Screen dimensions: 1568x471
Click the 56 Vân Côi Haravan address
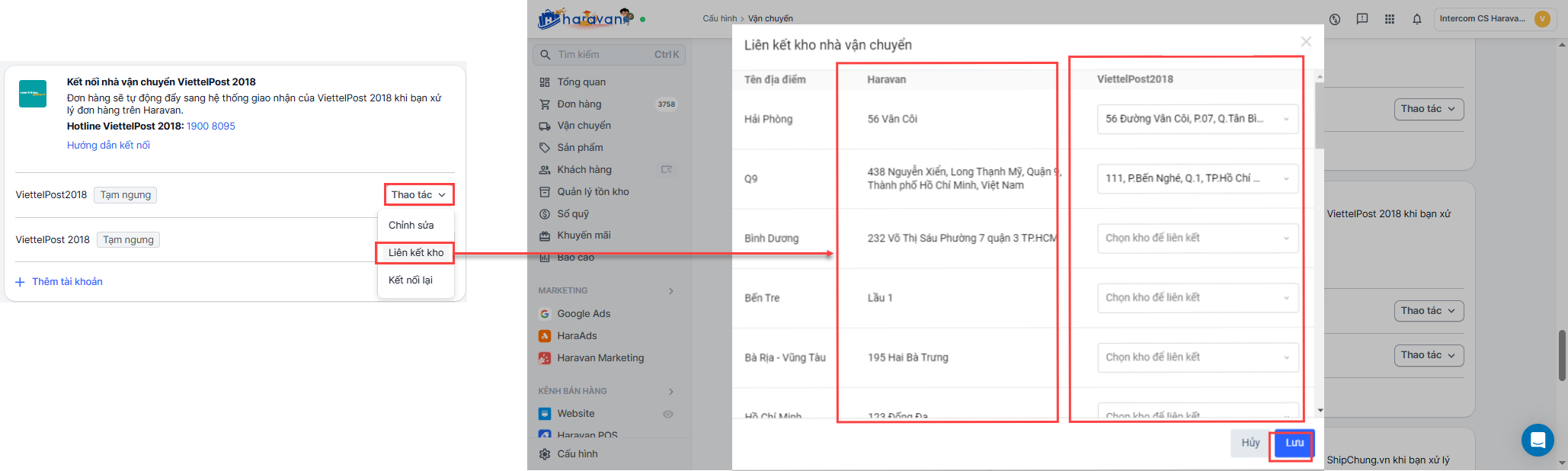[x=892, y=119]
